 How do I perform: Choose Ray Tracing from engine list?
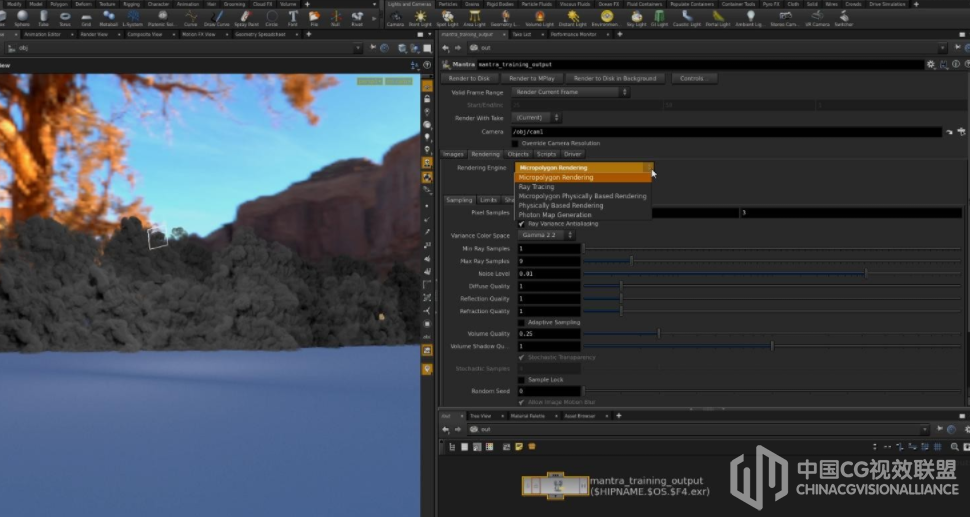pyautogui.click(x=583, y=187)
